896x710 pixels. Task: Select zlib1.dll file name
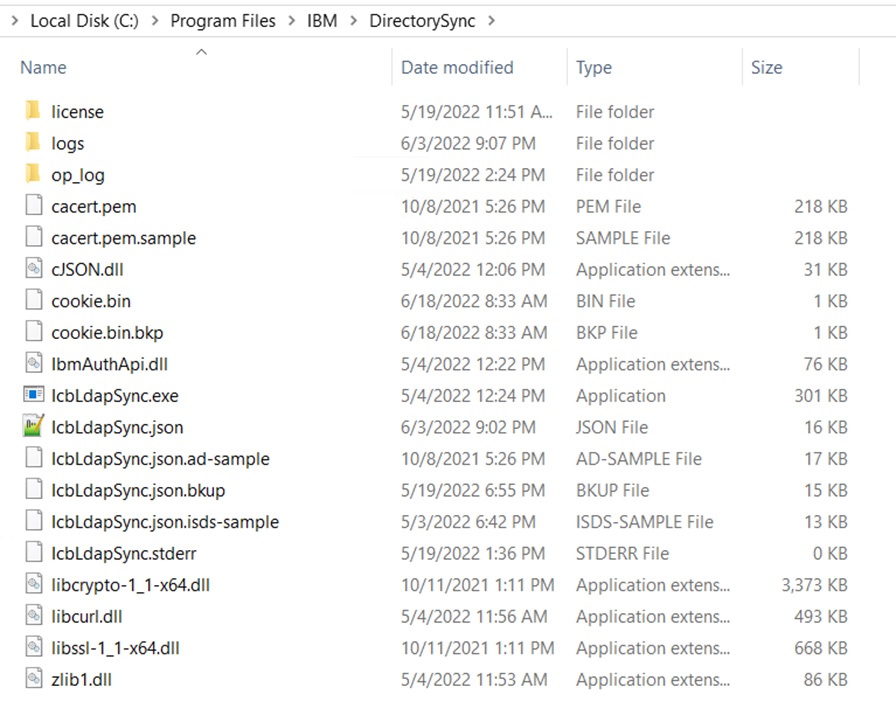tap(82, 680)
